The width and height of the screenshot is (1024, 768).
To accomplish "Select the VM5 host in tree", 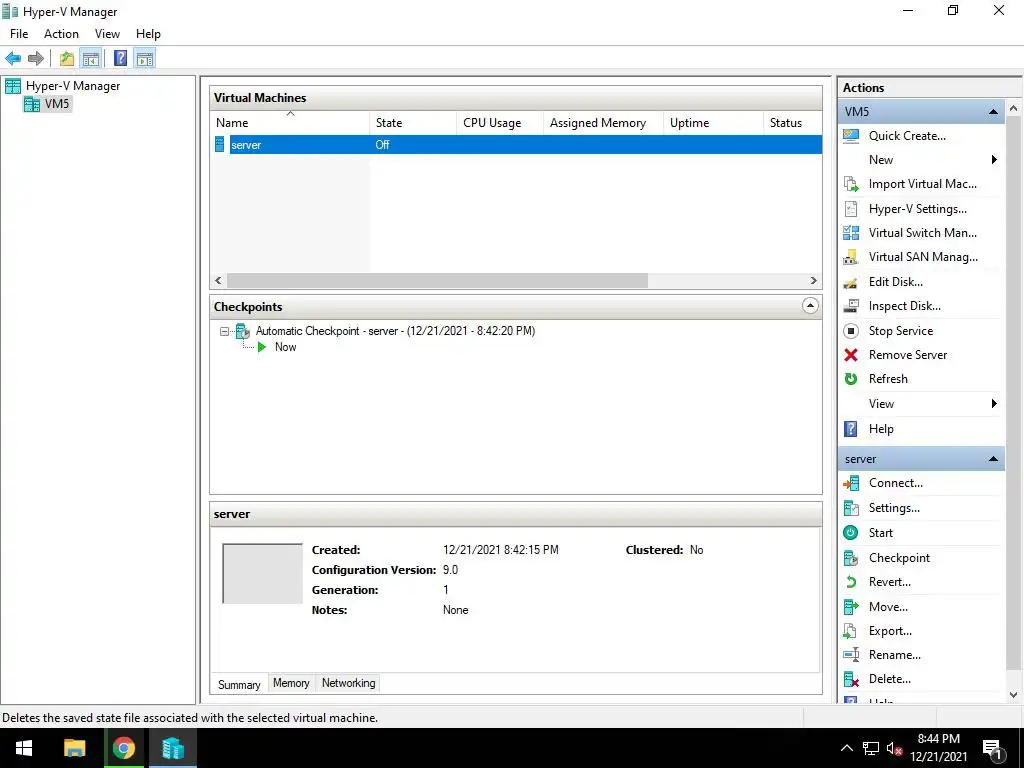I will point(56,104).
